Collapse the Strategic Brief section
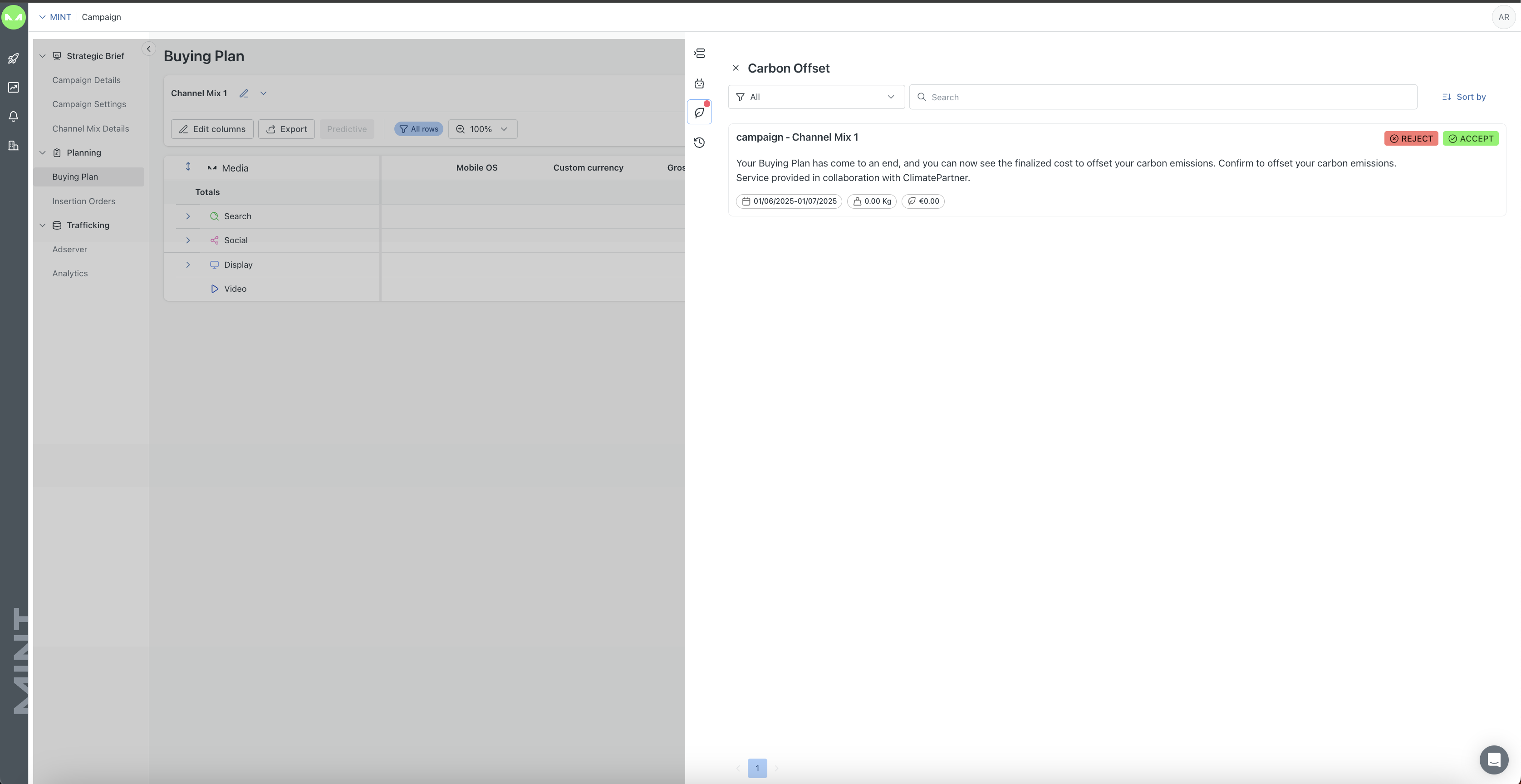The image size is (1521, 784). click(43, 56)
